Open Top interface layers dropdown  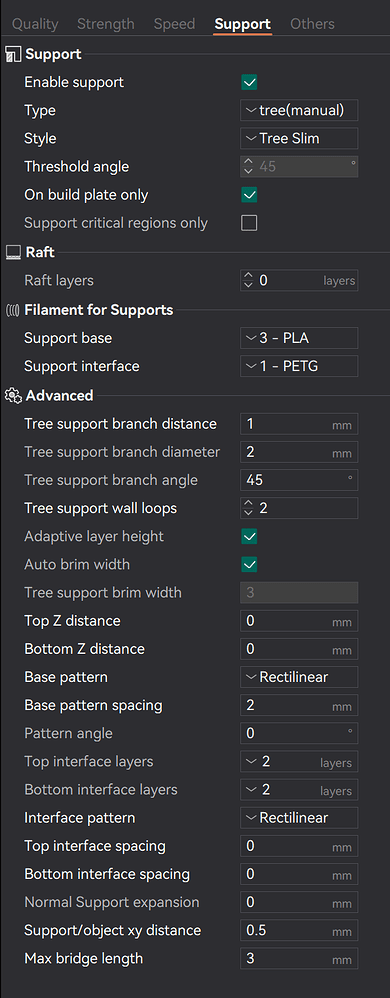[299, 762]
